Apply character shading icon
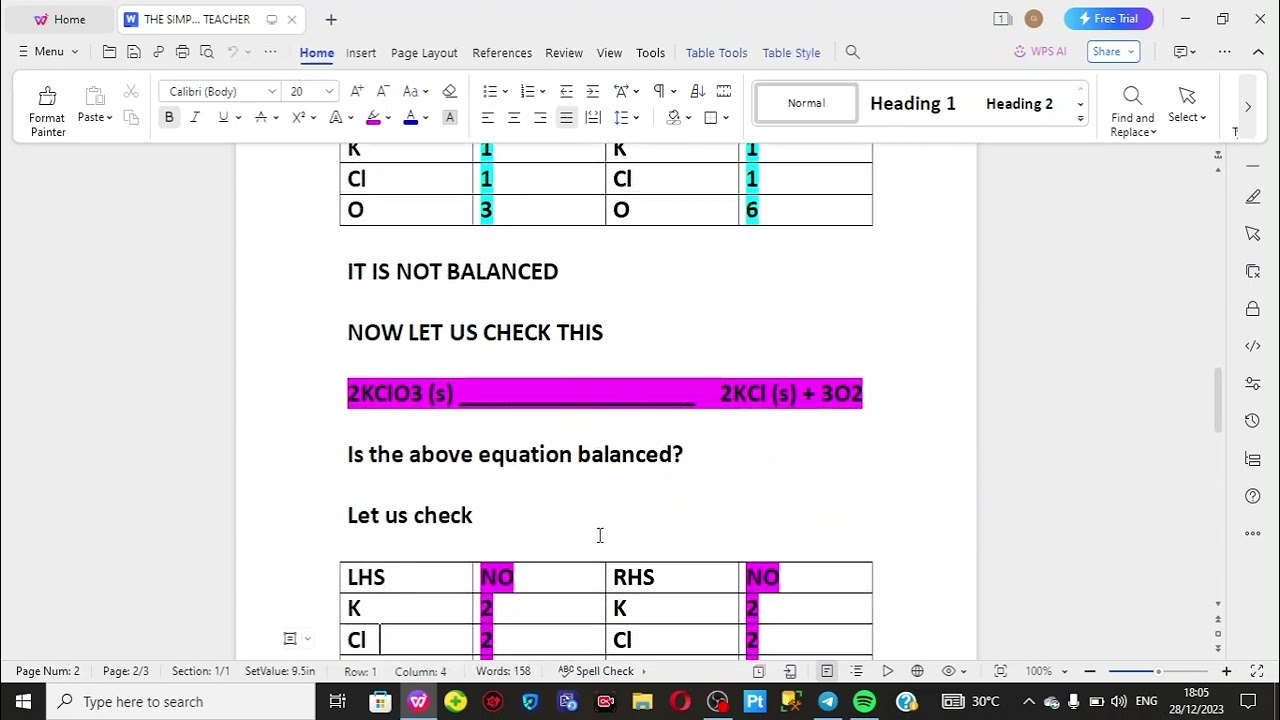This screenshot has width=1280, height=720. [x=450, y=117]
